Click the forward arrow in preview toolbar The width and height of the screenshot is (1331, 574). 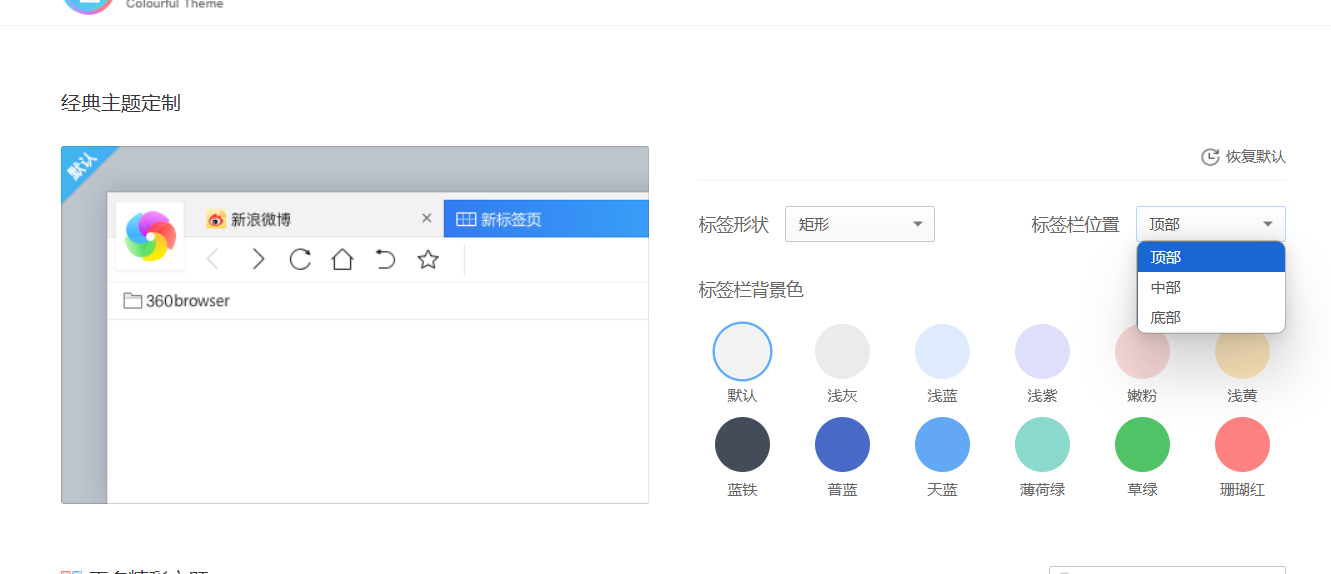(x=258, y=260)
